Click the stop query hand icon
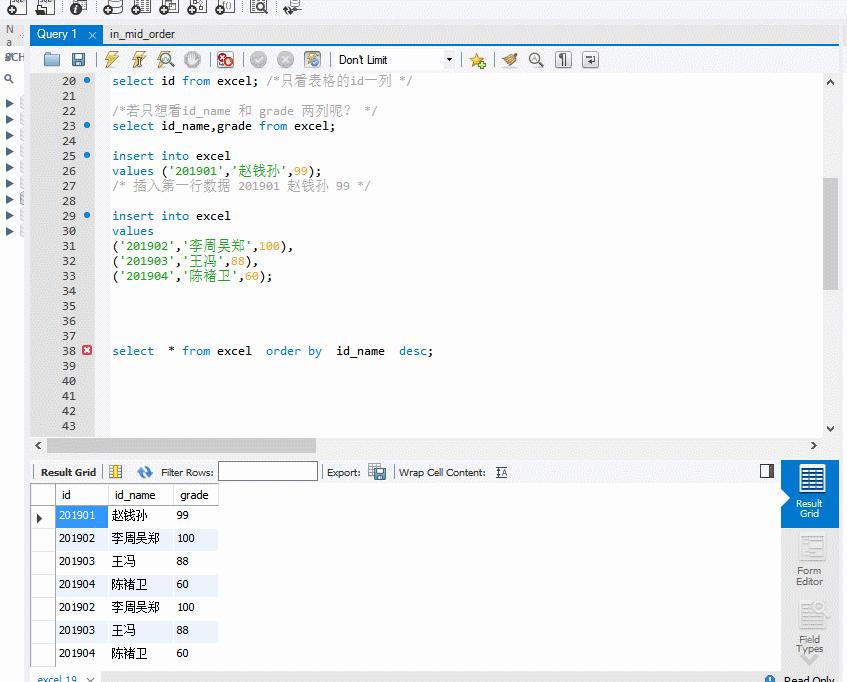Image resolution: width=847 pixels, height=682 pixels. (x=192, y=59)
